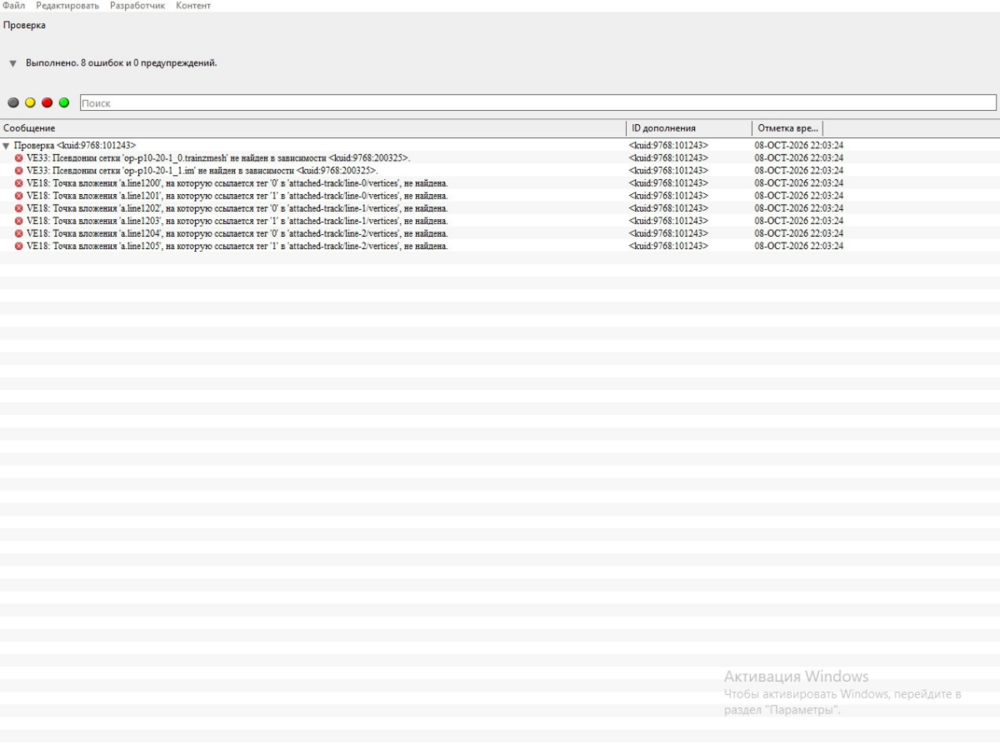Open the Редактировать menu
Screen dimensions: 1000x750
coord(67,5)
